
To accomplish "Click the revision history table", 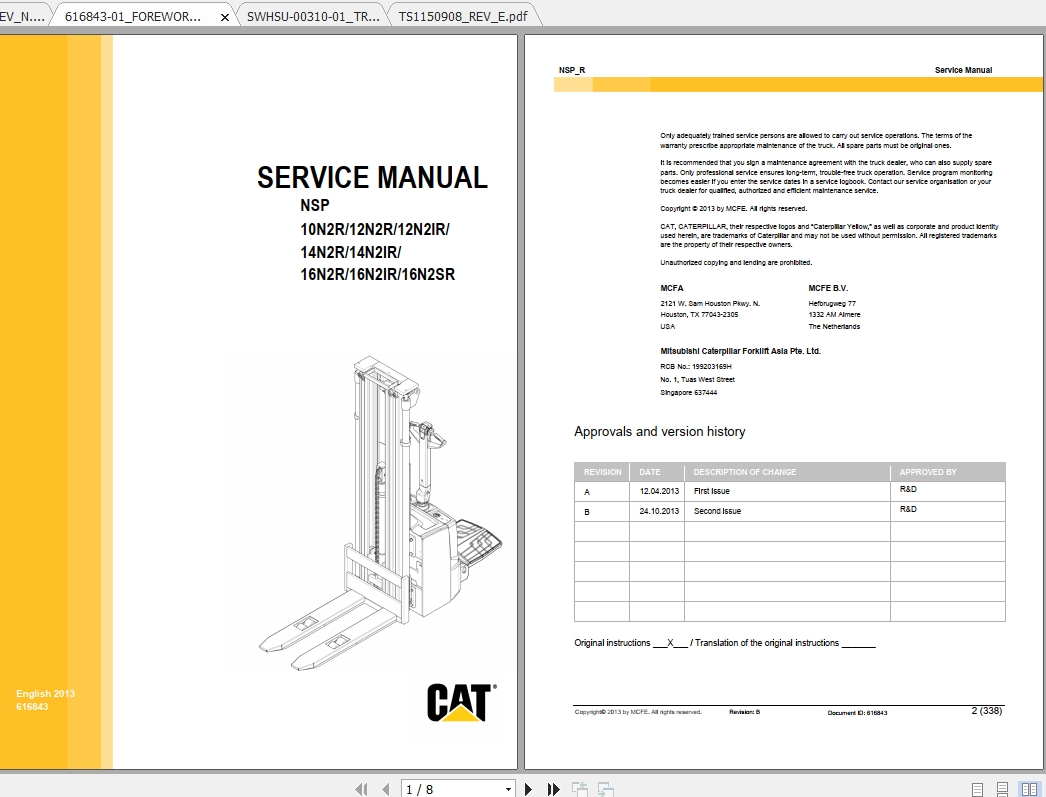I will pos(789,543).
